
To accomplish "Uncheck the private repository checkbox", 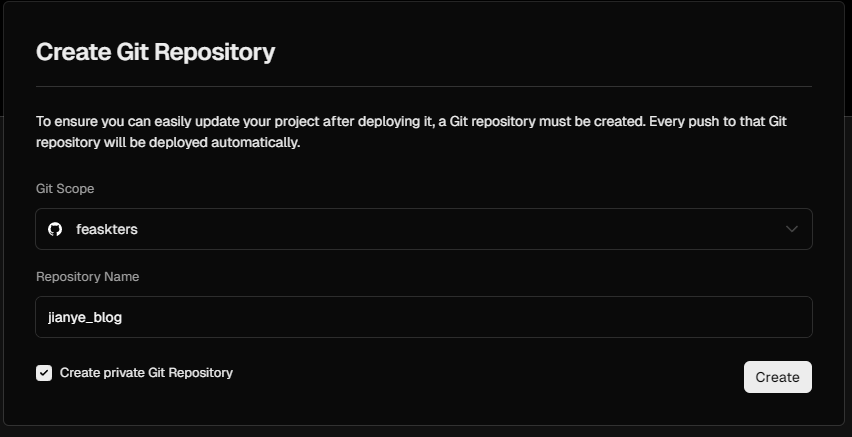I will 44,373.
